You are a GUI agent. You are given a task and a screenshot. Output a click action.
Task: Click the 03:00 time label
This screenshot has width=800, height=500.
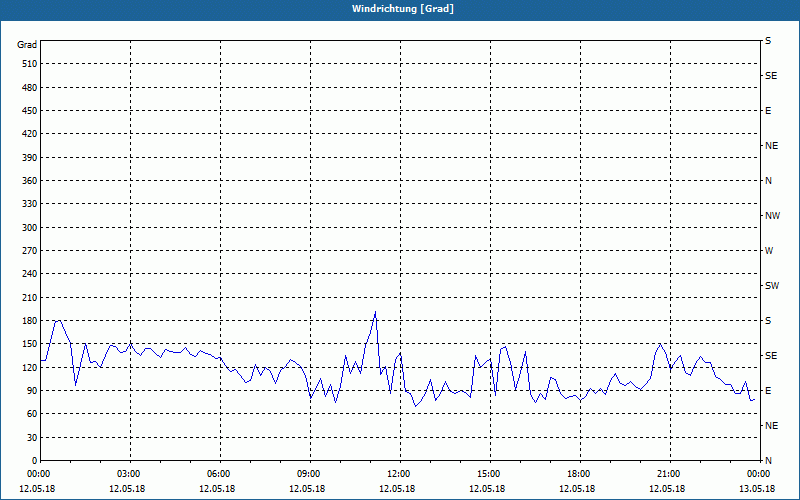pos(130,474)
